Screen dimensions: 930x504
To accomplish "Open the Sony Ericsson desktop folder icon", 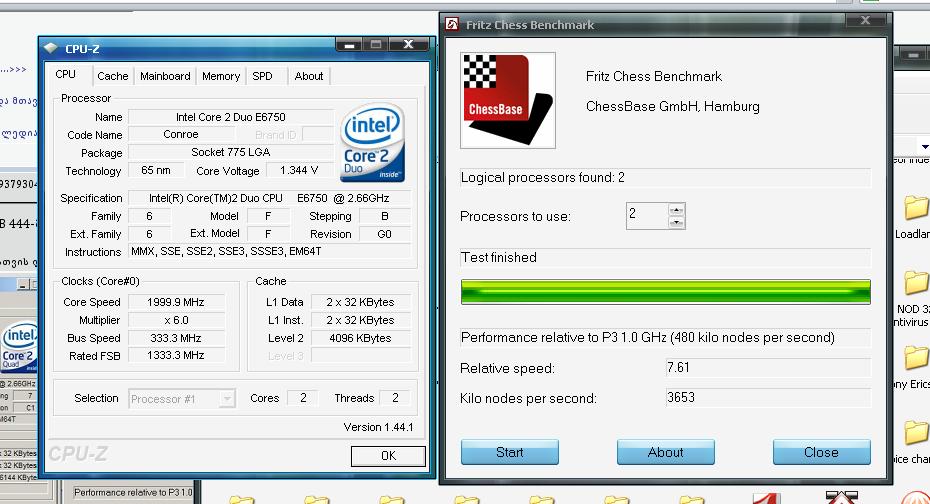I will tap(916, 358).
